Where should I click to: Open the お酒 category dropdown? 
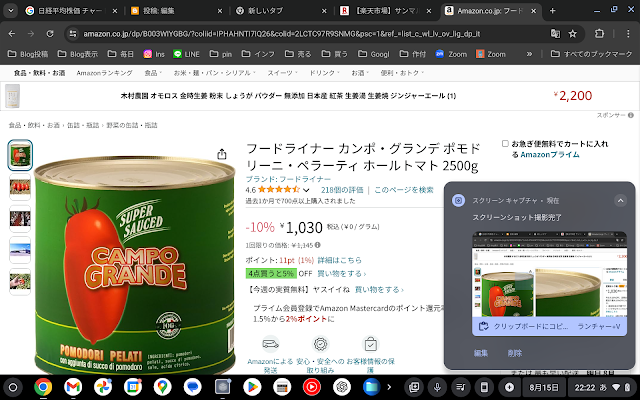click(x=360, y=73)
